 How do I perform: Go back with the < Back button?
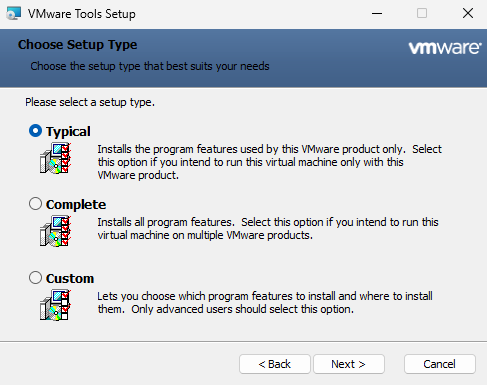[x=275, y=364]
